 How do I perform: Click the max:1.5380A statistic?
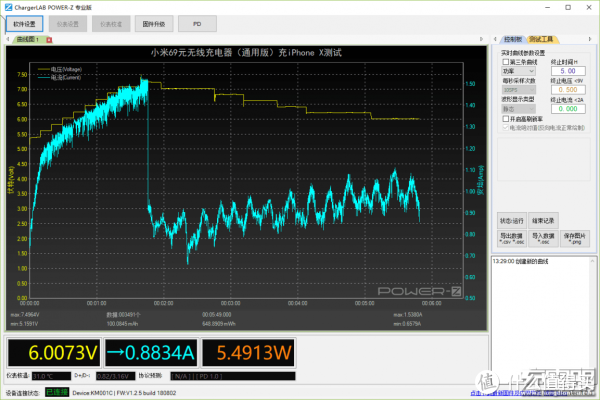408,315
